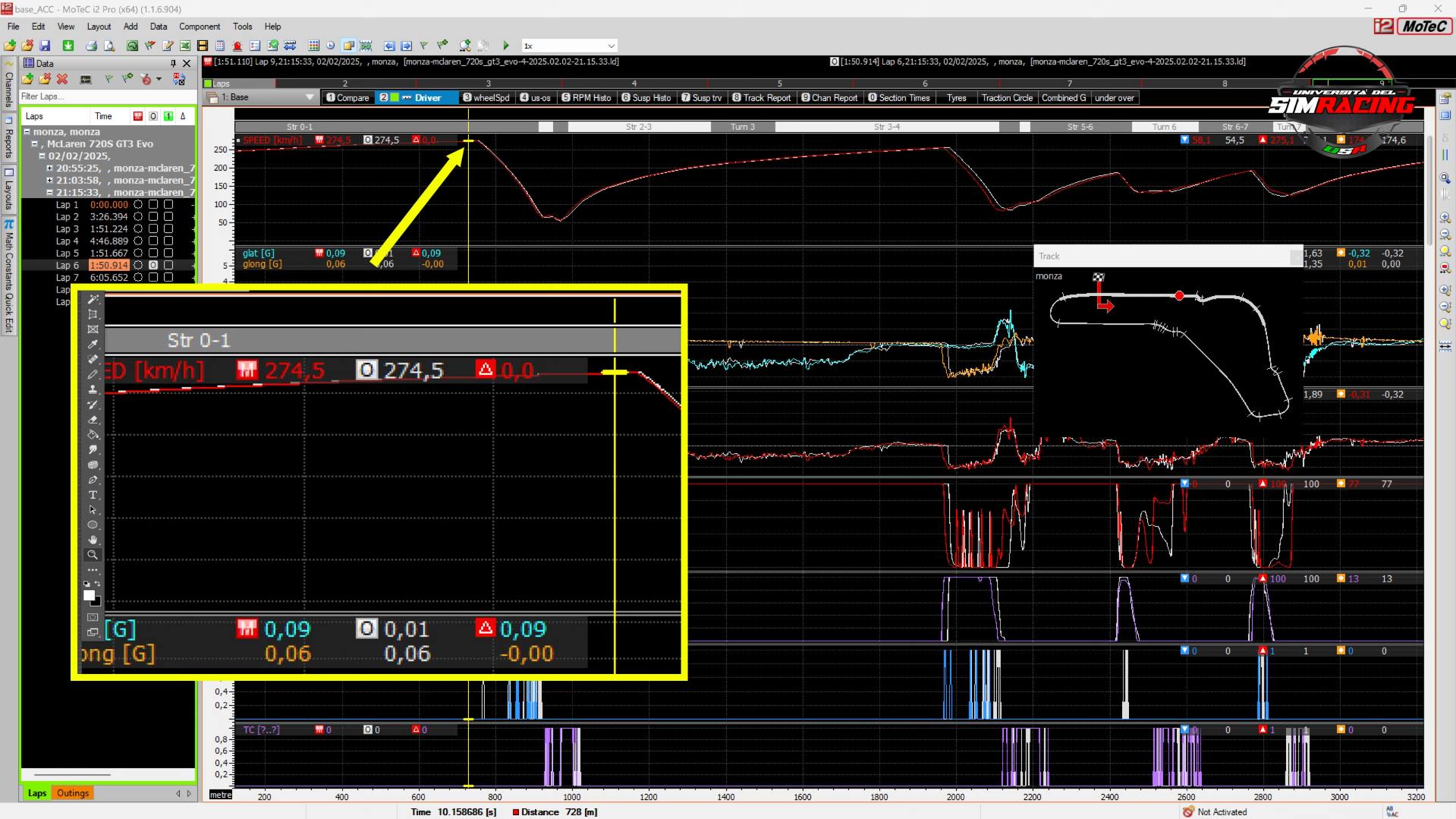Toggle main lap circle for Lap 5
1456x819 pixels.
click(138, 253)
